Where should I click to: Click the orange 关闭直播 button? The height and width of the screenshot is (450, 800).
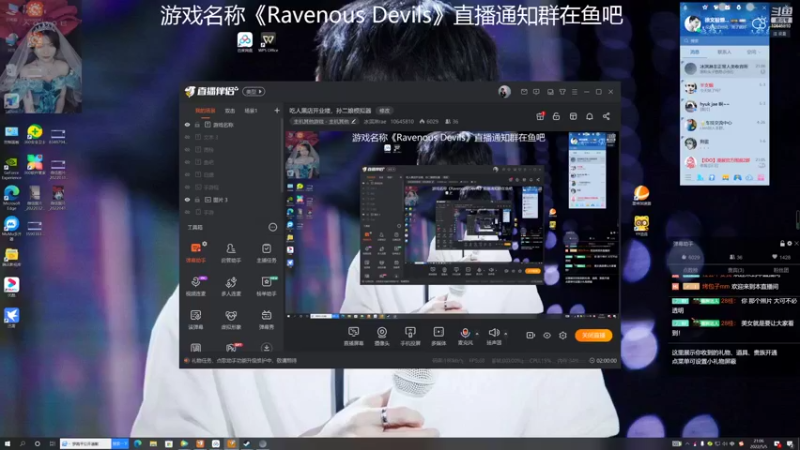(593, 335)
